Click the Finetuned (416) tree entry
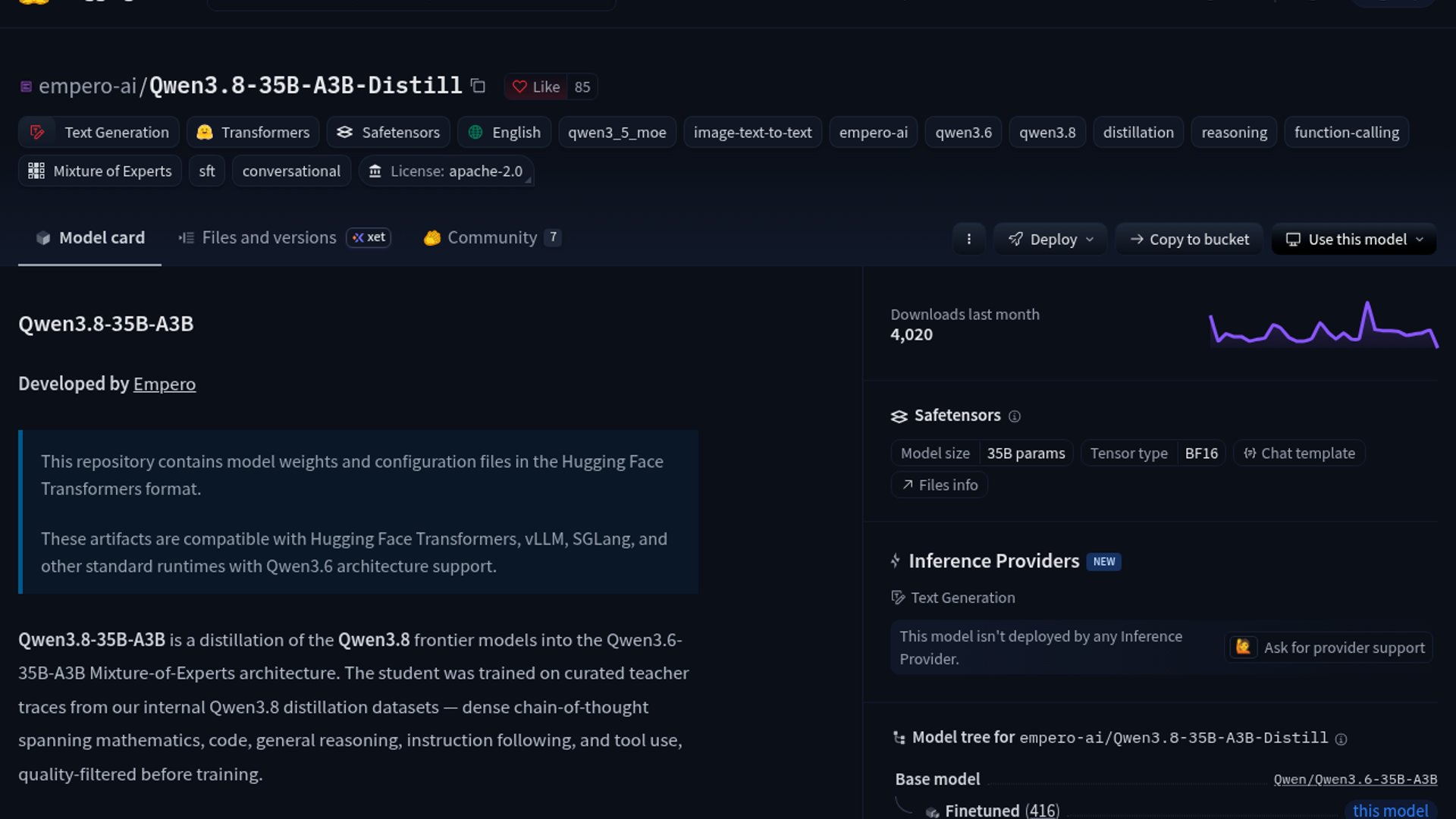This screenshot has height=819, width=1456. [1001, 810]
